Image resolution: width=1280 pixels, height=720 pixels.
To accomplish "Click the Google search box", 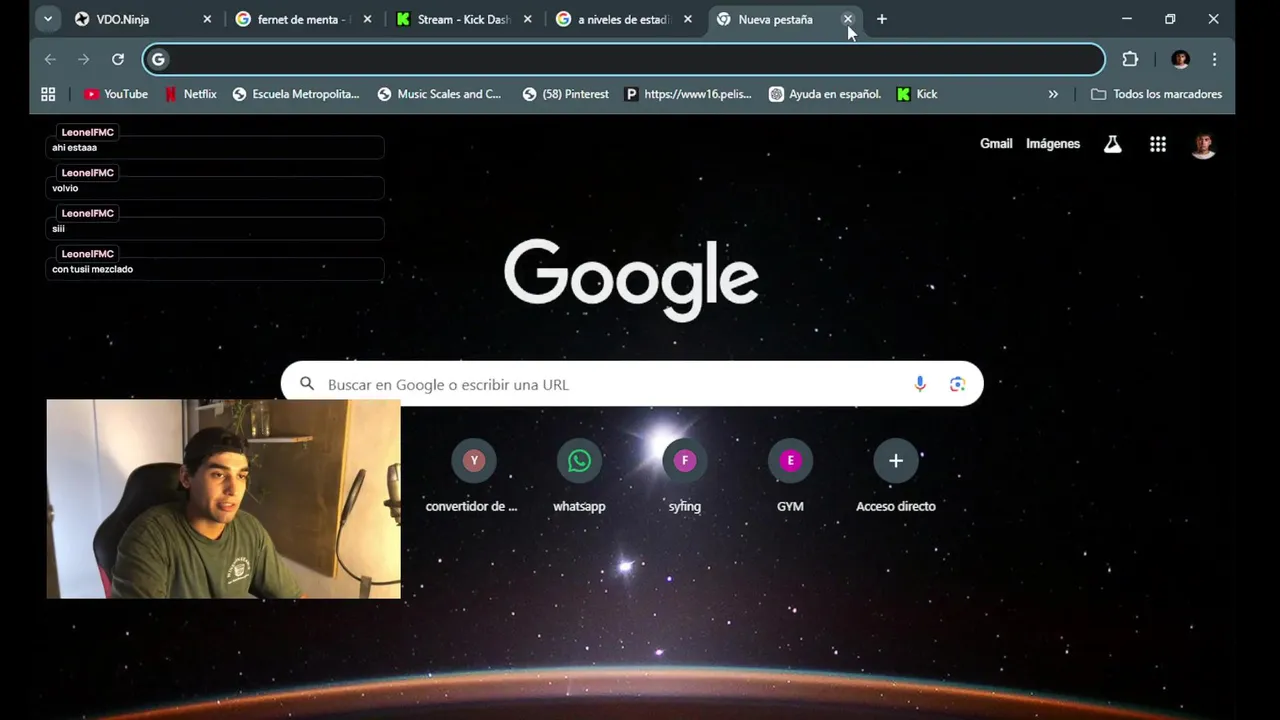I will tap(632, 384).
